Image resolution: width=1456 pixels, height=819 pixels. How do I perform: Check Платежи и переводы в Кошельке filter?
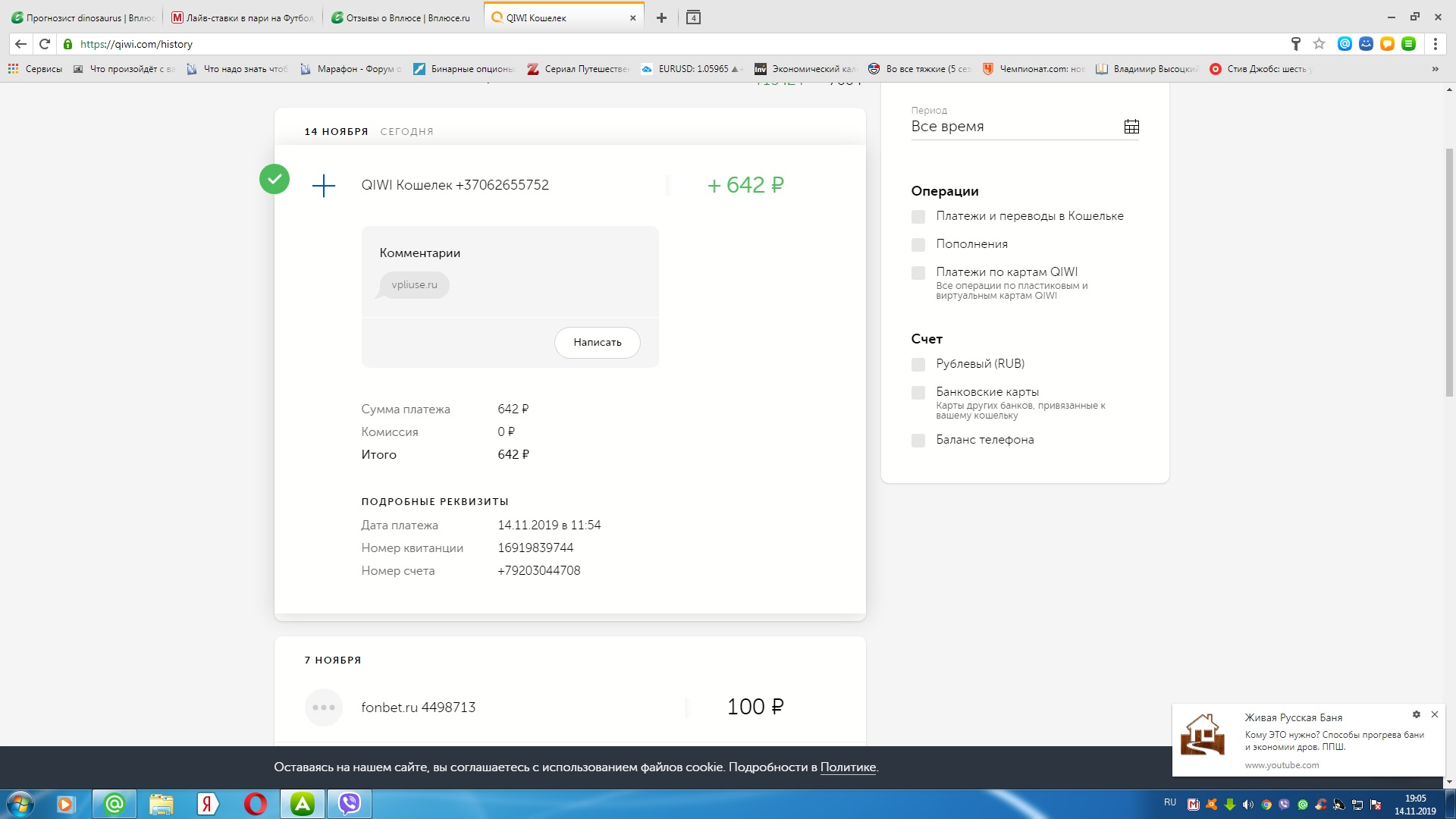pos(918,217)
